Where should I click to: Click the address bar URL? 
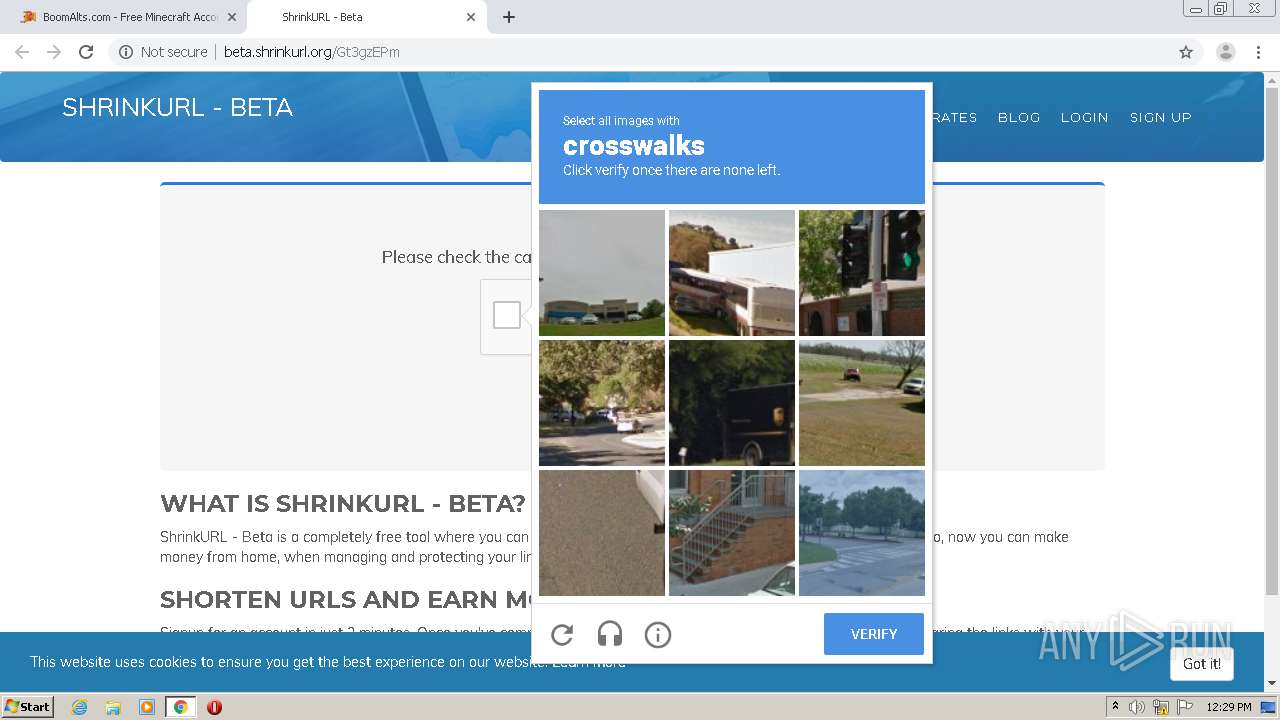pos(311,52)
